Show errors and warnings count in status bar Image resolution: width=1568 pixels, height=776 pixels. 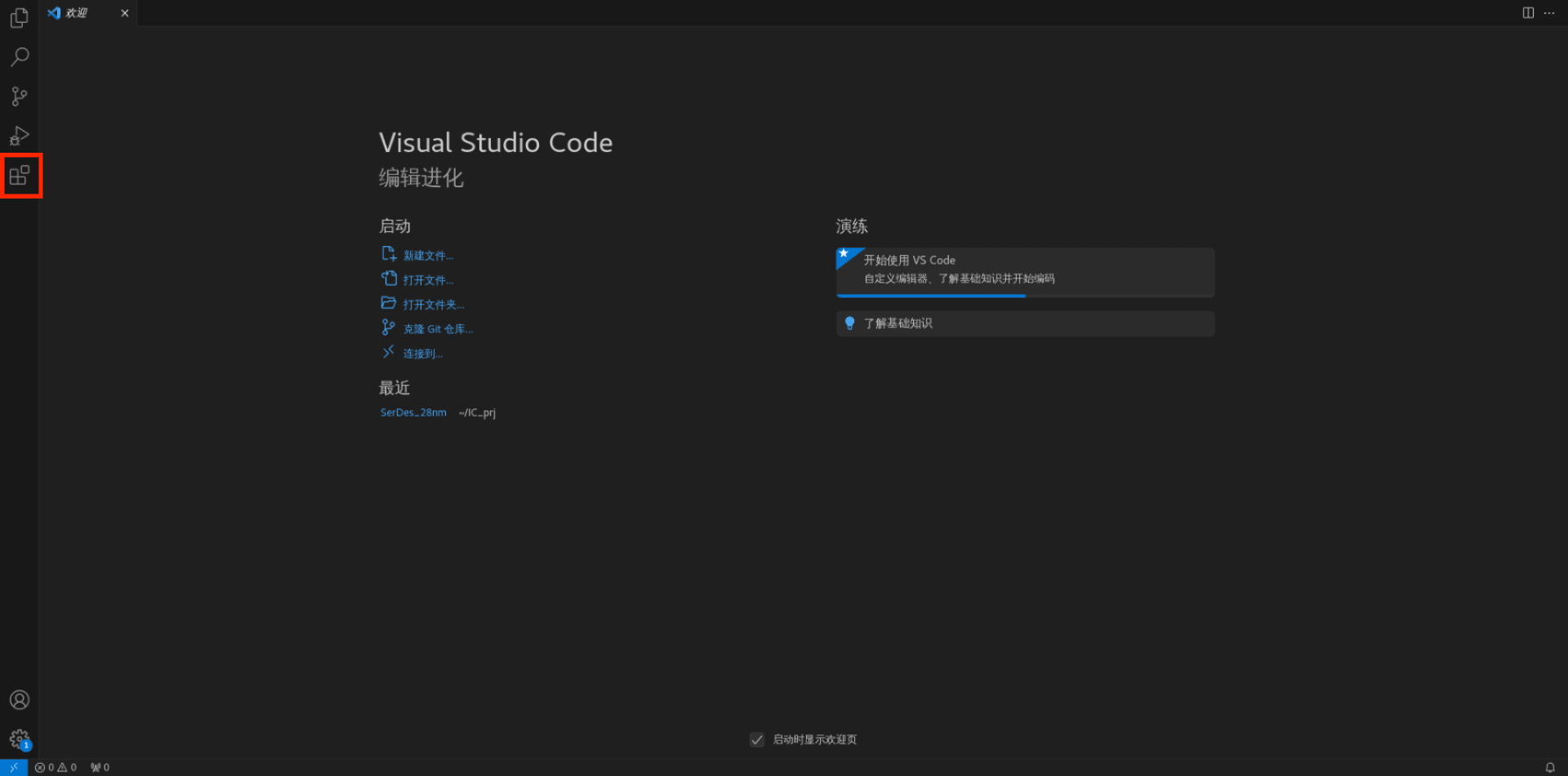pos(56,767)
